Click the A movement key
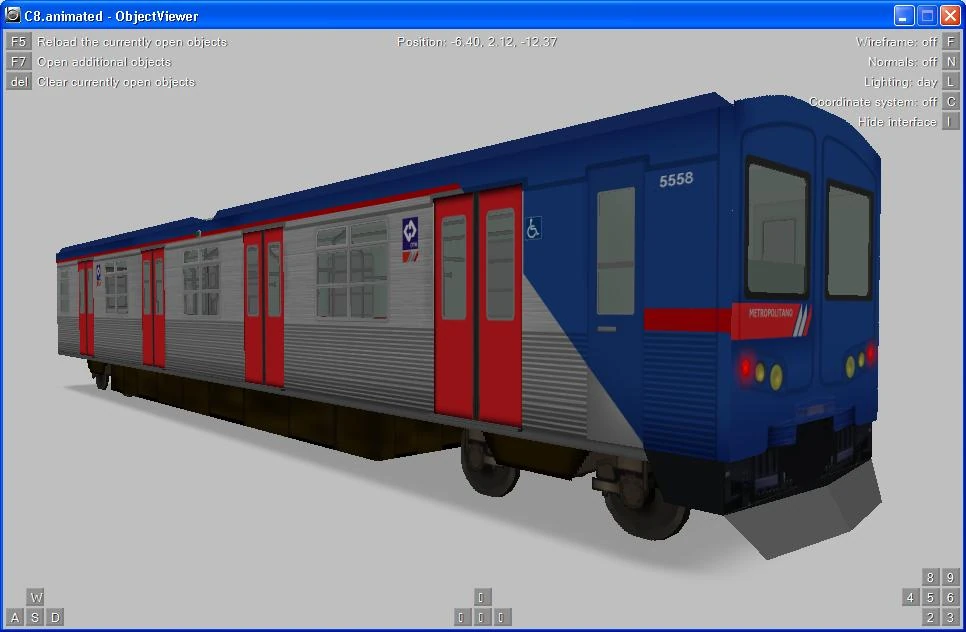This screenshot has width=966, height=632. 15,617
